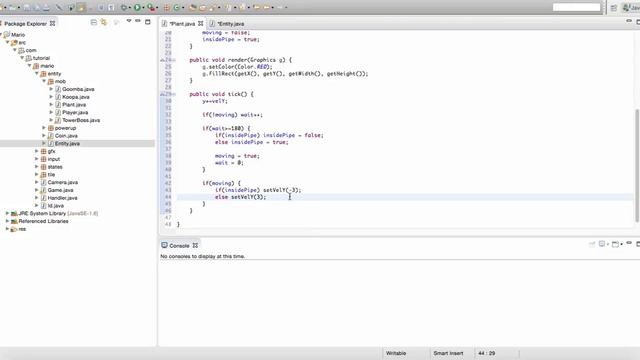This screenshot has height=360, width=640.
Task: Toggle folding for the tick method
Action: 174,94
